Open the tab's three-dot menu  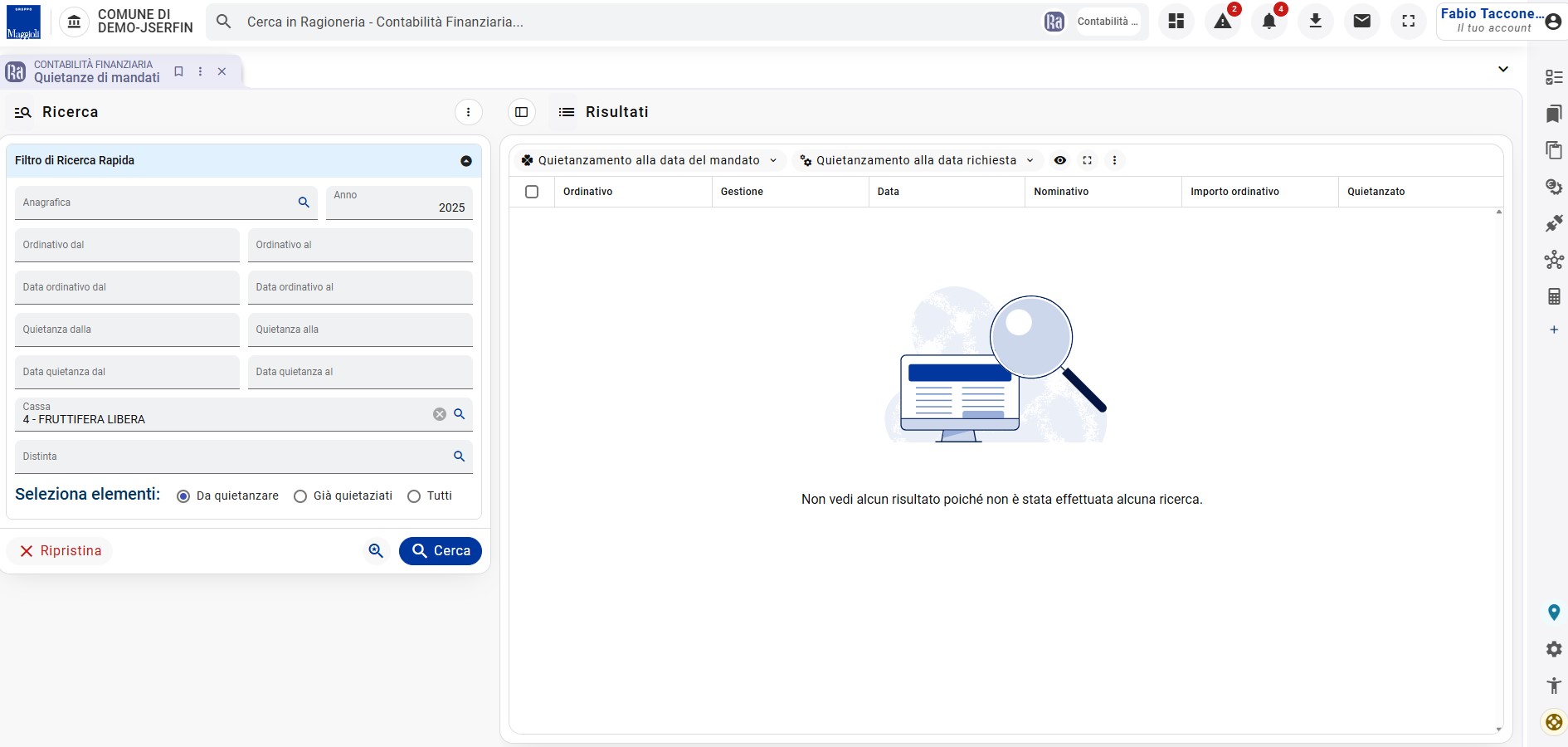(x=200, y=71)
